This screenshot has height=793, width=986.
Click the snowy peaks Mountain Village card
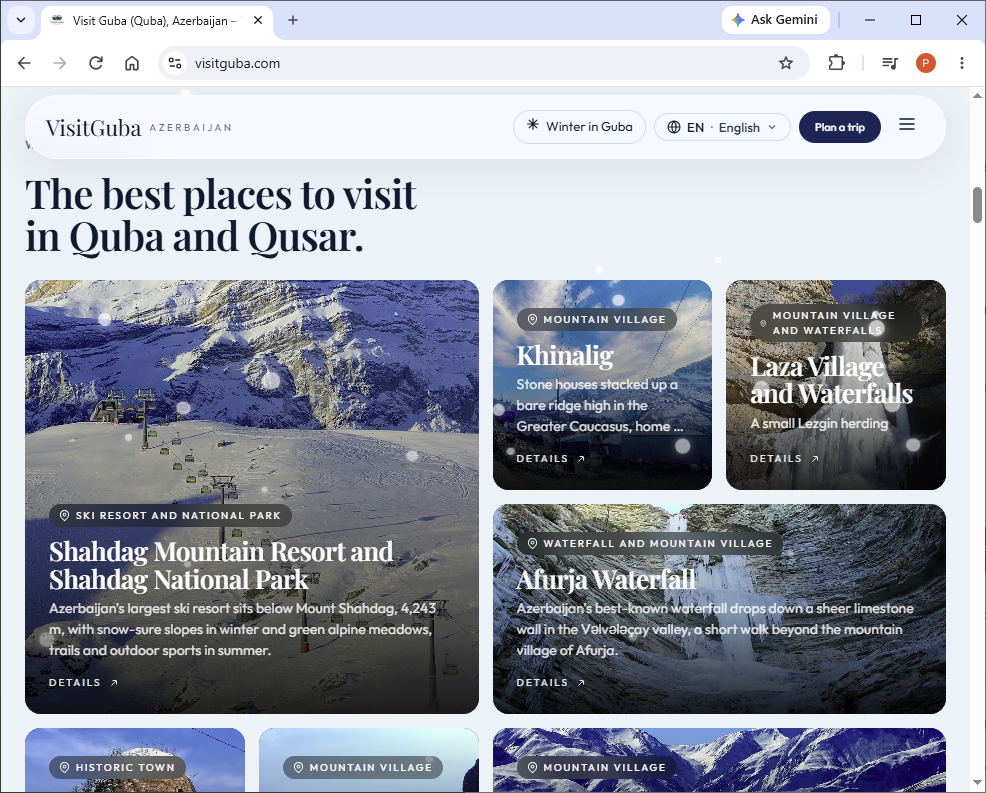click(x=719, y=760)
